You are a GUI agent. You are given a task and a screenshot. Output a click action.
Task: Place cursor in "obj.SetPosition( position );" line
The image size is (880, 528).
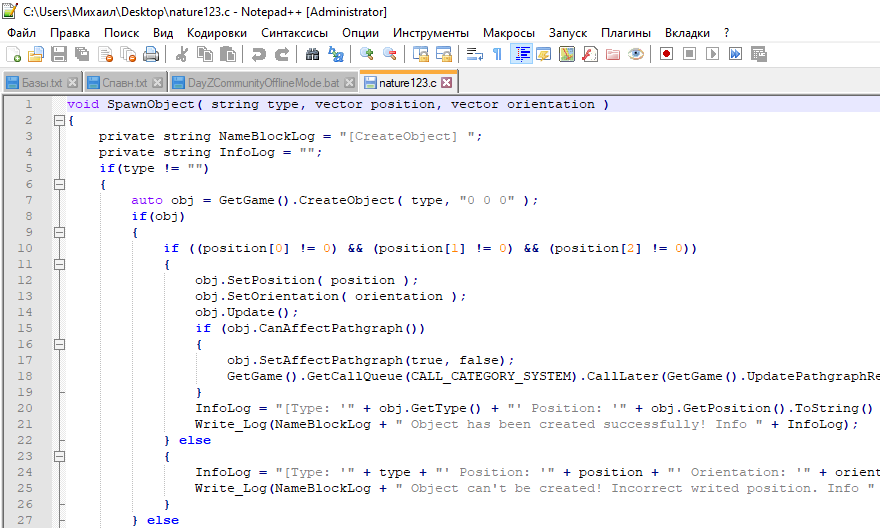(x=306, y=280)
